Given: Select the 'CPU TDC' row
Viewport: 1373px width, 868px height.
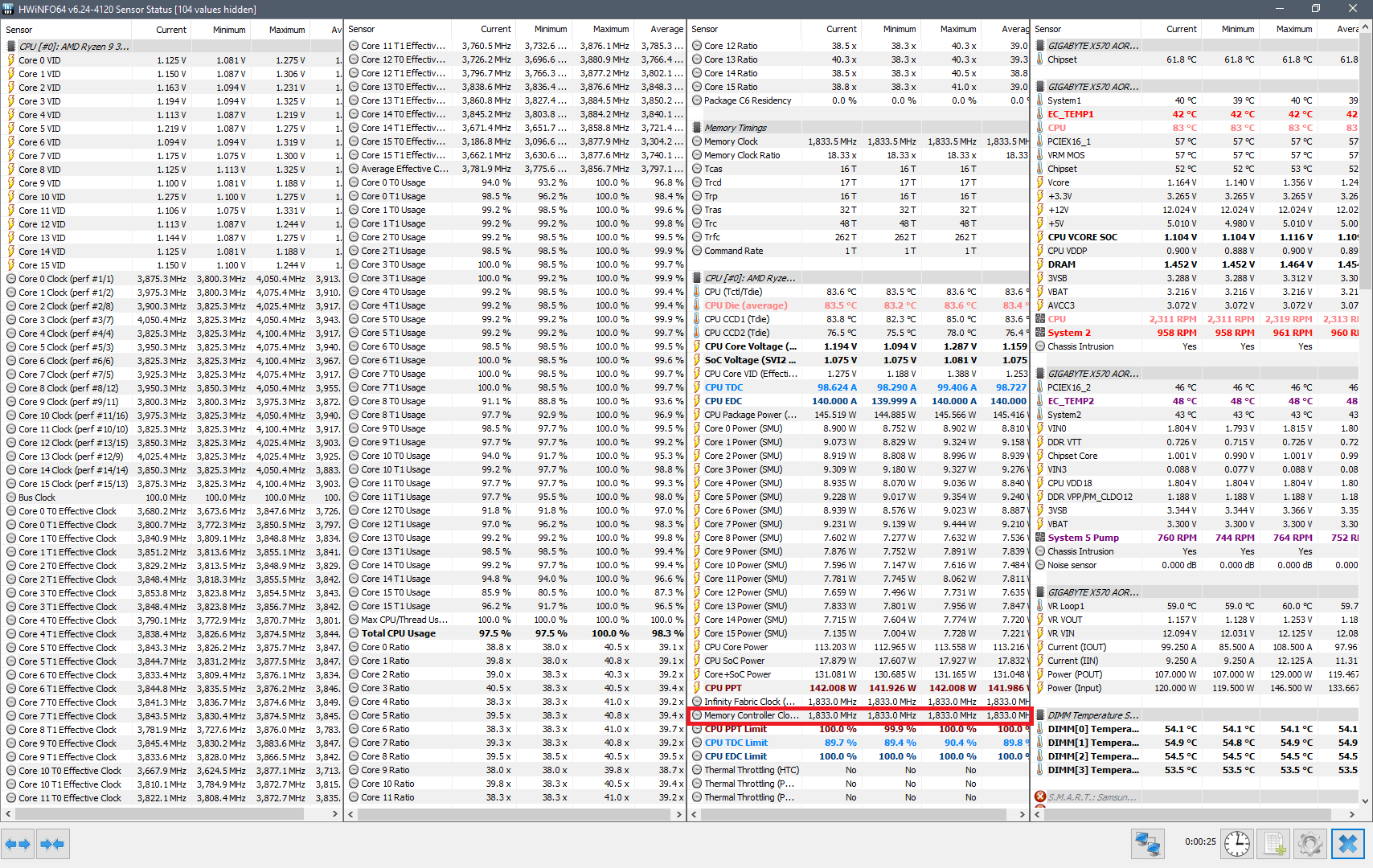Looking at the screenshot, I should (x=859, y=387).
